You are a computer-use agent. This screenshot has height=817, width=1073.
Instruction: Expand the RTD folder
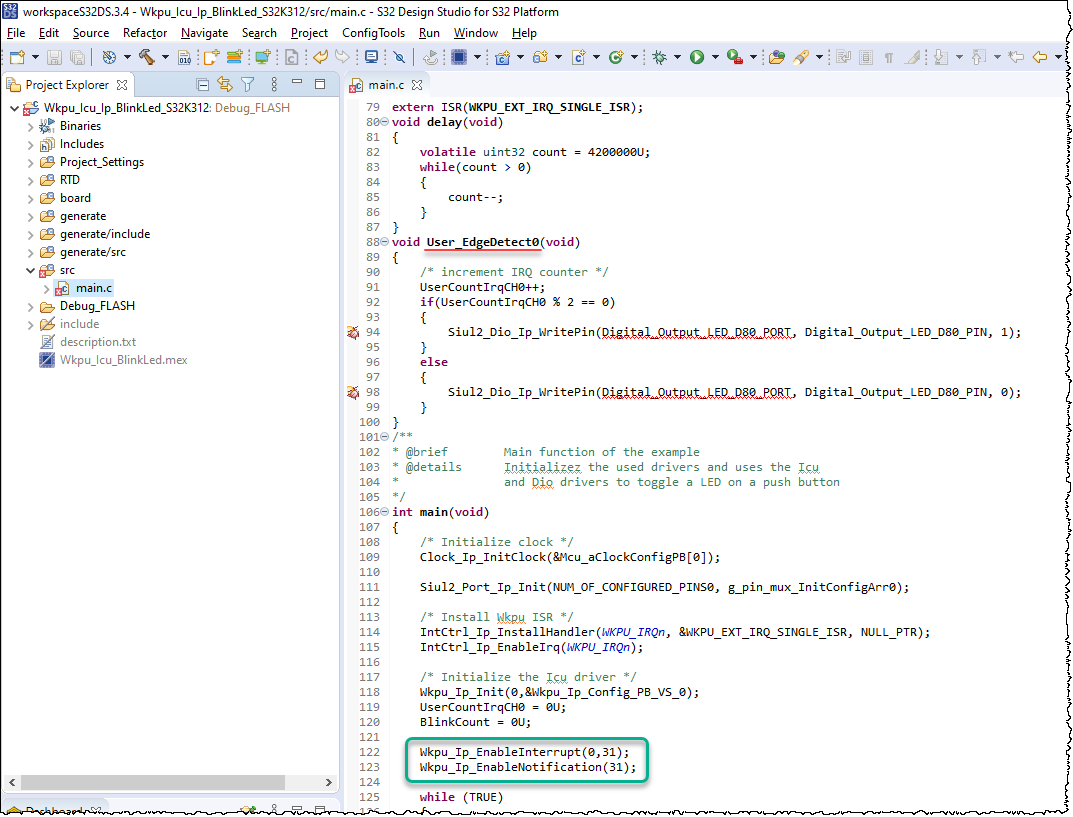pos(30,180)
